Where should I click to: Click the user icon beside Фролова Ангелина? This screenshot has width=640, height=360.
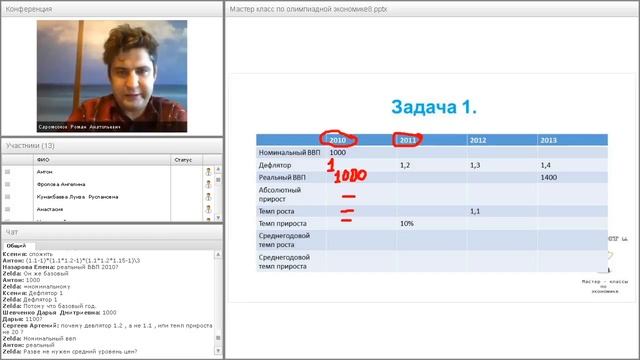pyautogui.click(x=209, y=184)
